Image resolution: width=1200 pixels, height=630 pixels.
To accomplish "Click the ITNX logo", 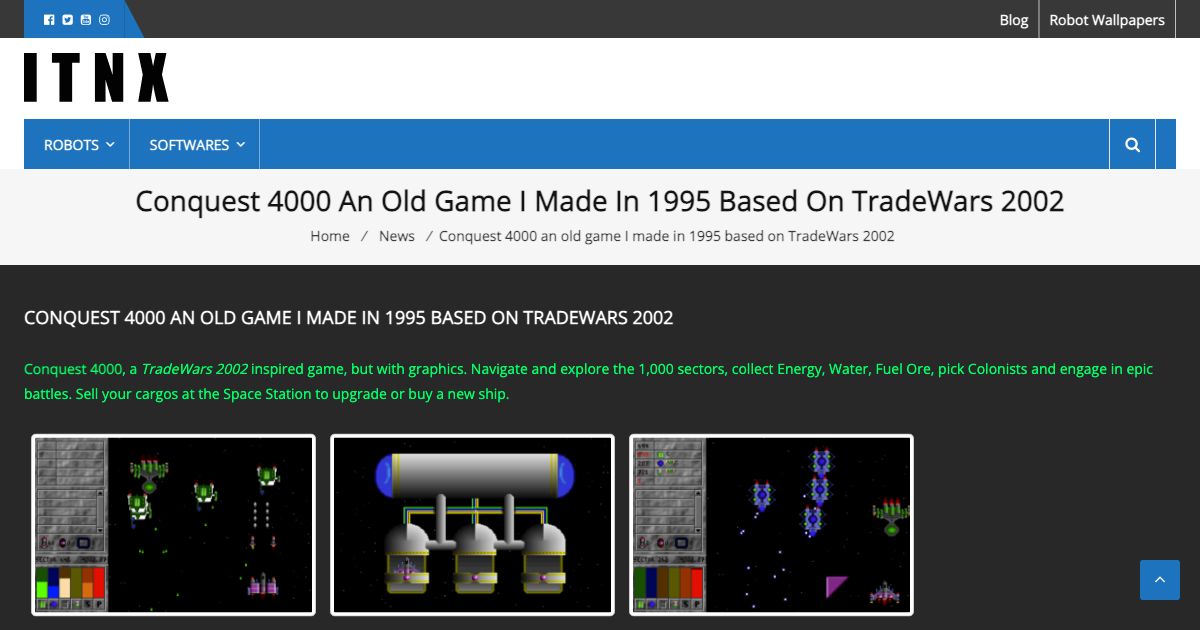I will click(x=96, y=75).
